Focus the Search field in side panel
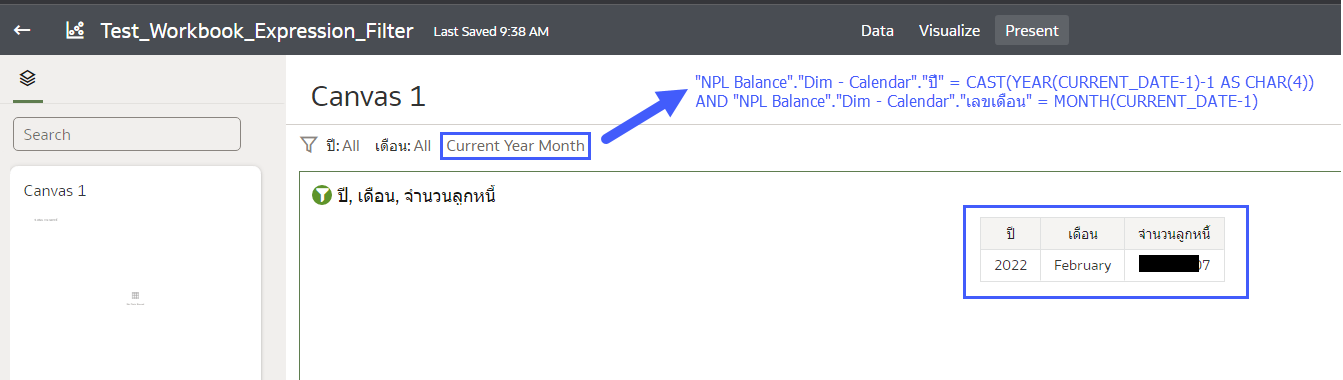The width and height of the screenshot is (1343, 380). (127, 134)
